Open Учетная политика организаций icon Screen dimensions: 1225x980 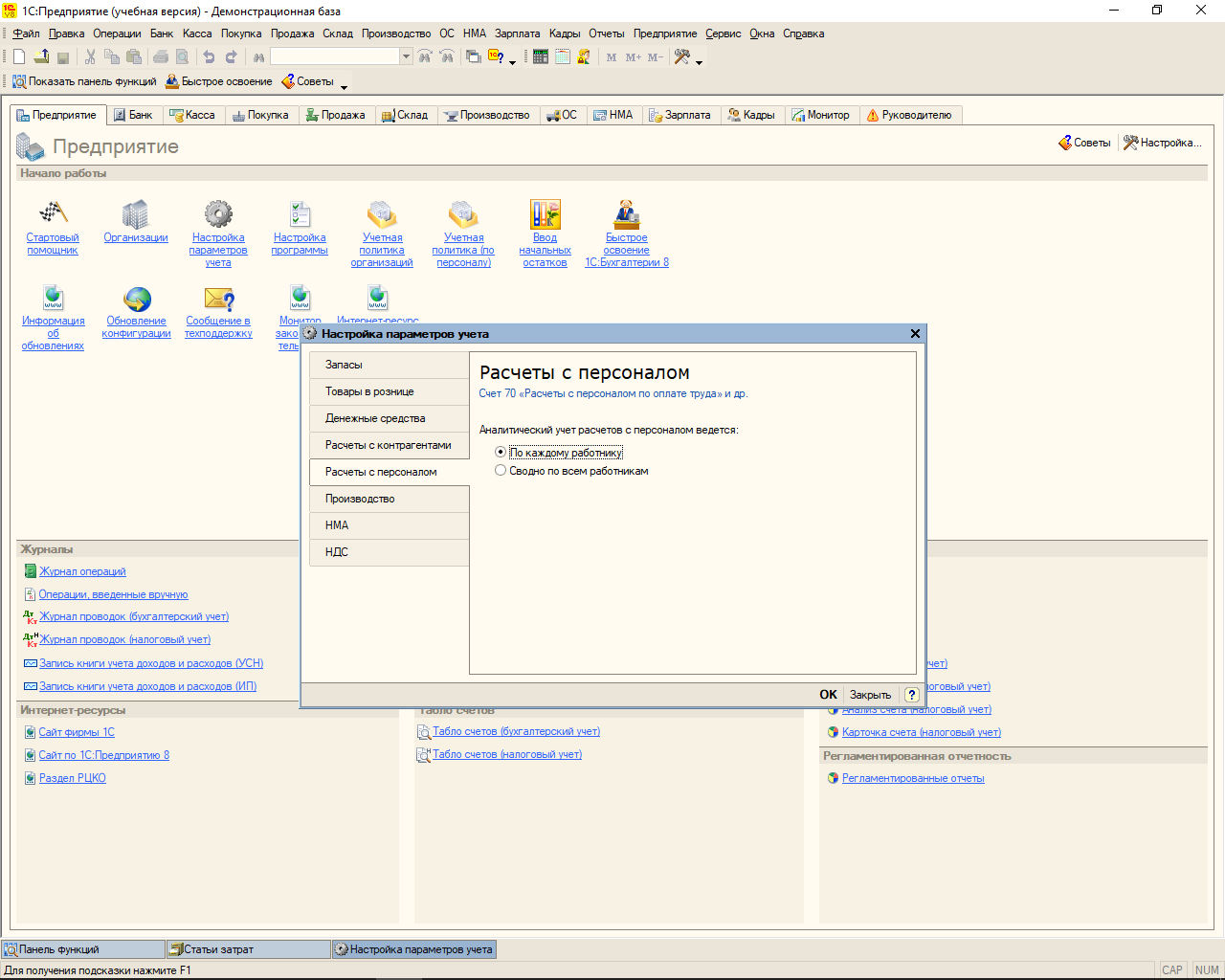click(382, 213)
